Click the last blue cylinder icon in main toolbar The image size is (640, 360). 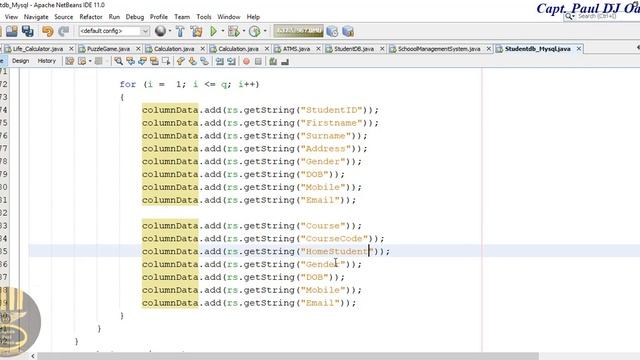tap(348, 31)
